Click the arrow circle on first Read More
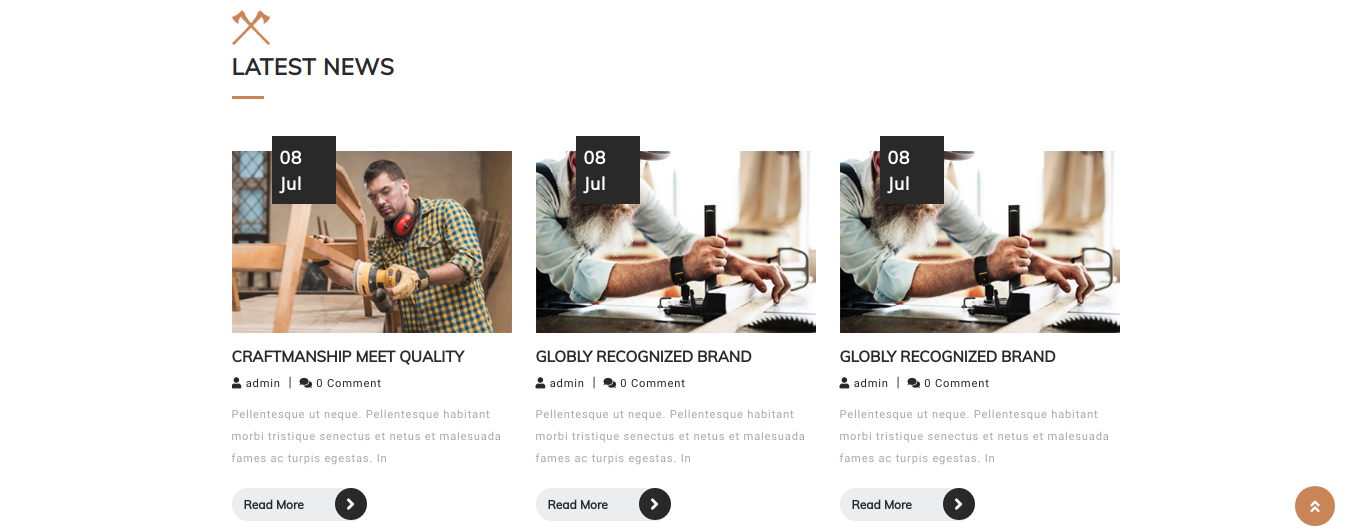1351x530 pixels. (x=351, y=504)
